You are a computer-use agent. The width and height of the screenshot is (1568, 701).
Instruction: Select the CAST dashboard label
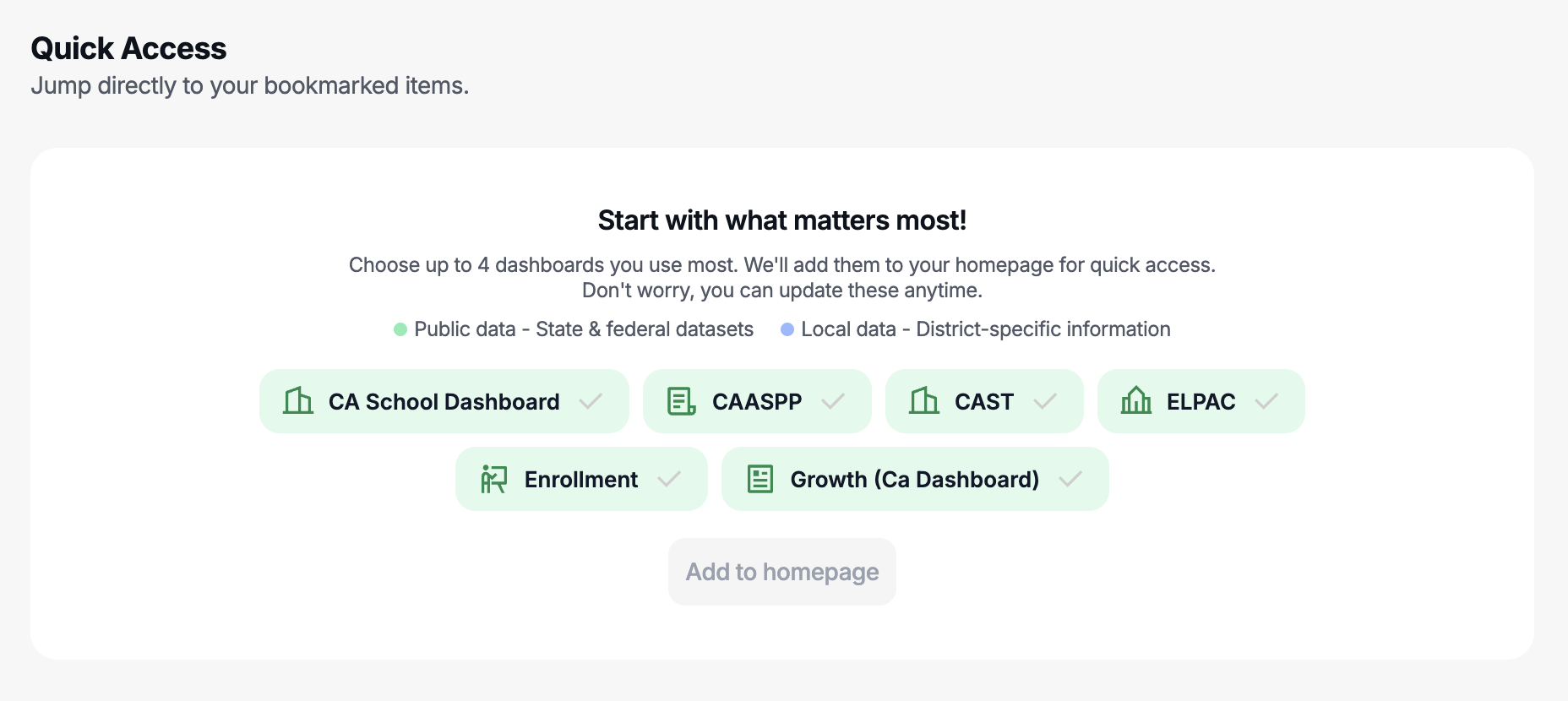(x=984, y=402)
